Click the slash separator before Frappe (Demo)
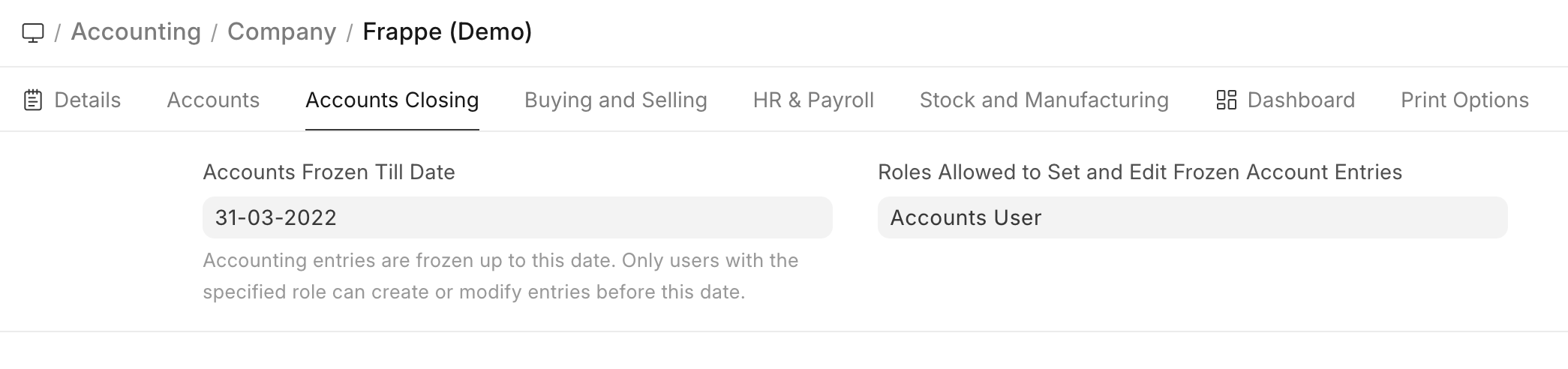The height and width of the screenshot is (369, 1568). point(350,33)
